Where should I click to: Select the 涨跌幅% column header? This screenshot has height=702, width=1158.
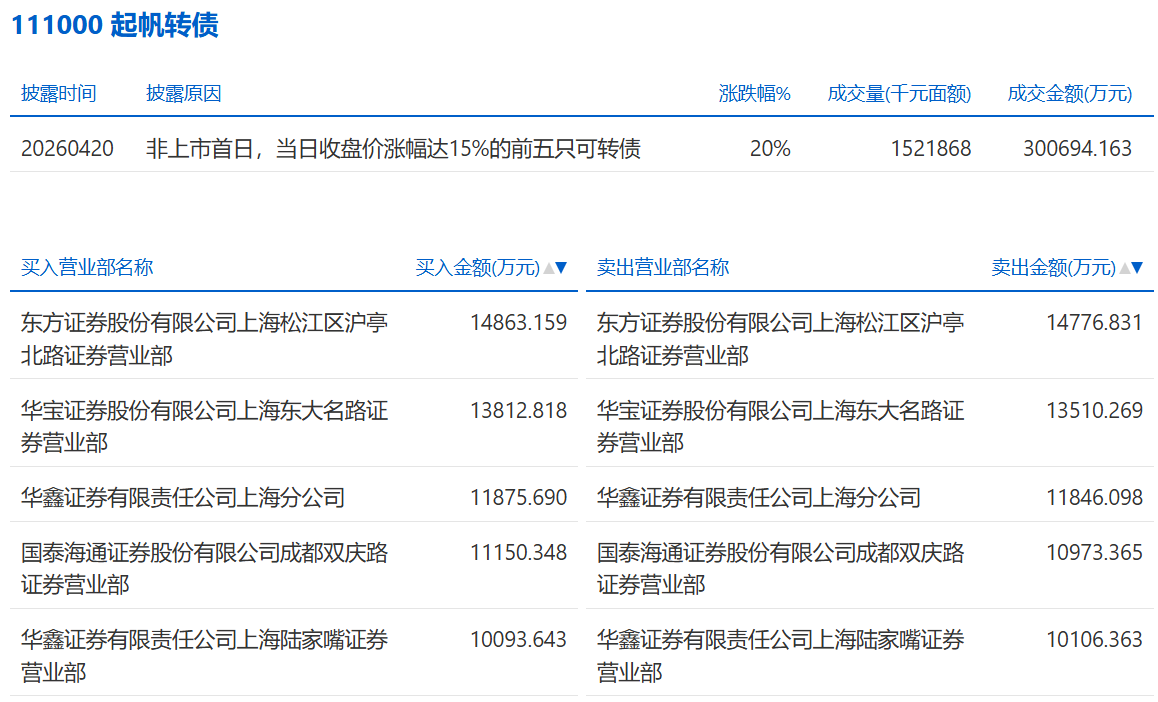754,94
